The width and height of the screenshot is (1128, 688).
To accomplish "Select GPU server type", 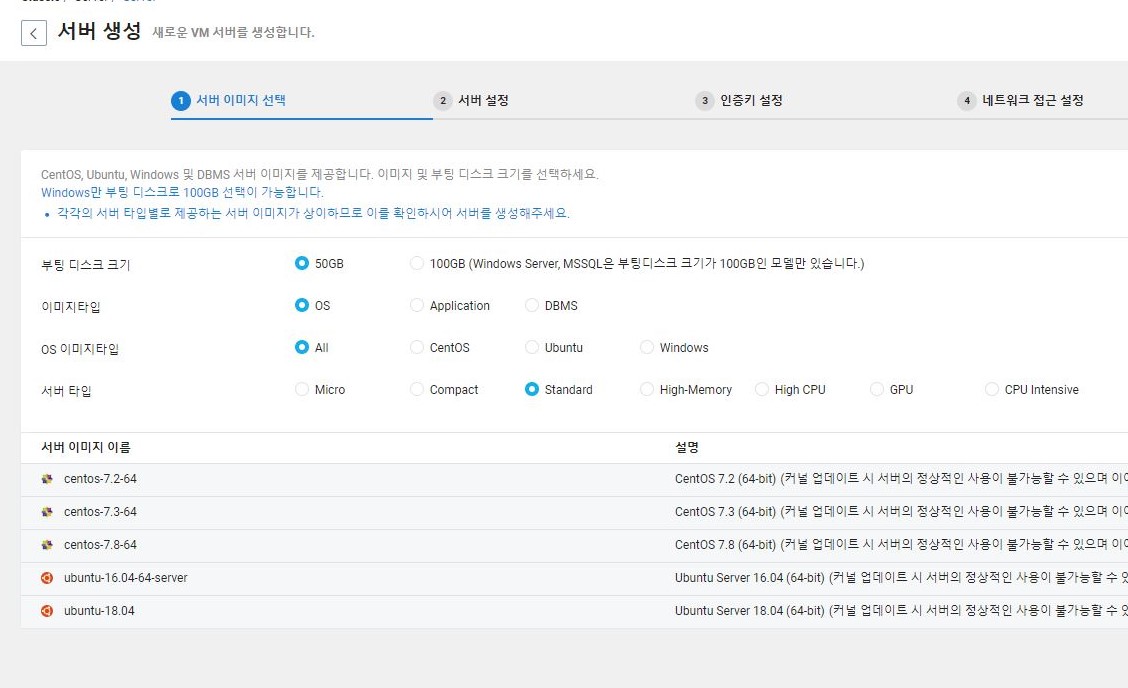I will point(877,389).
